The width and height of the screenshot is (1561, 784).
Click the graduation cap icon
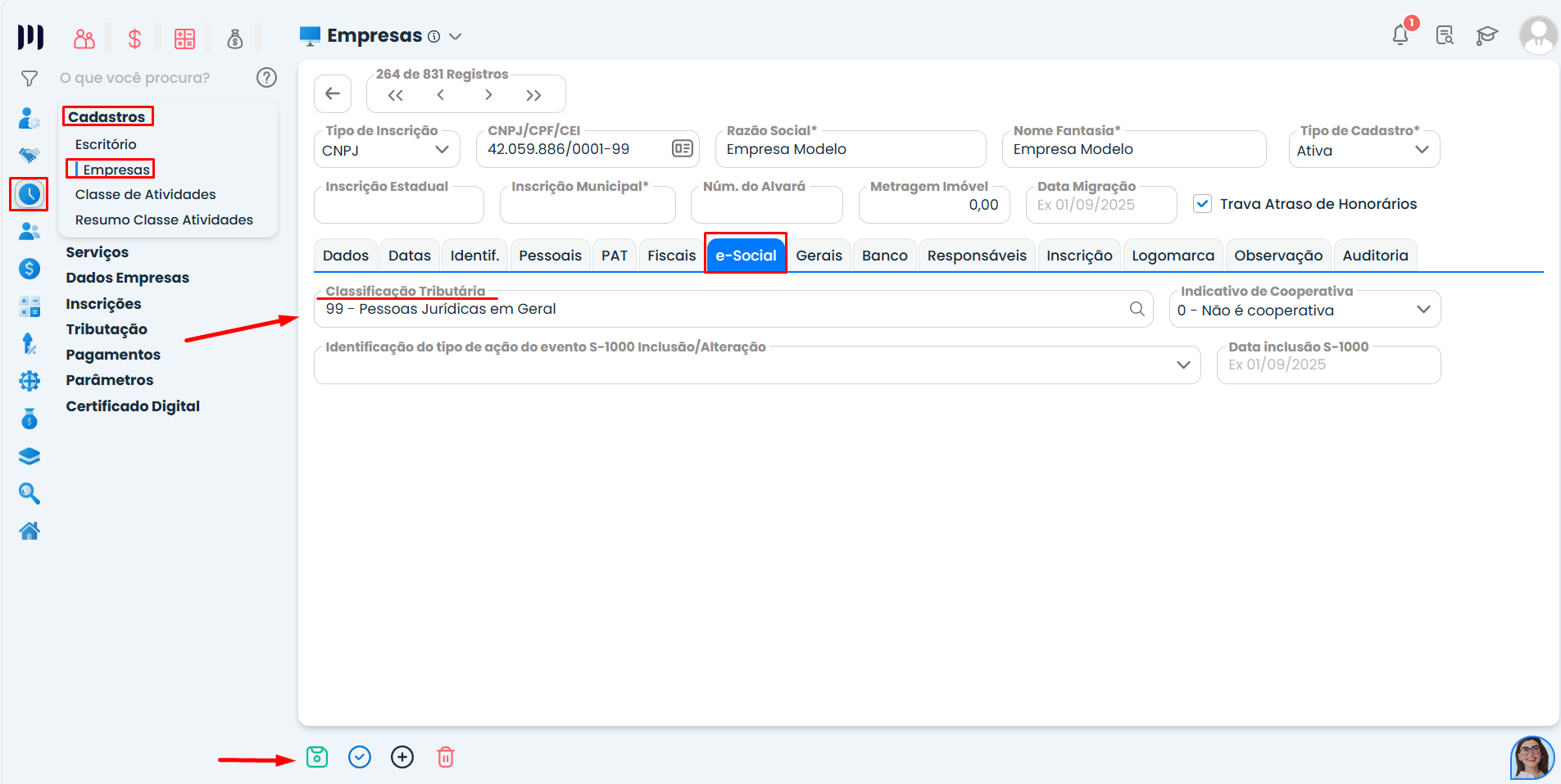coord(1486,35)
